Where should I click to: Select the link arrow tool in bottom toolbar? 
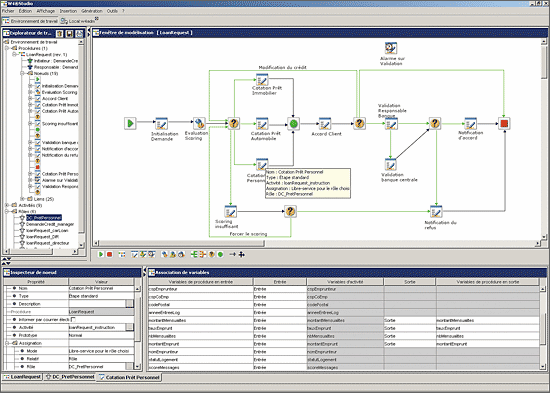pos(233,254)
